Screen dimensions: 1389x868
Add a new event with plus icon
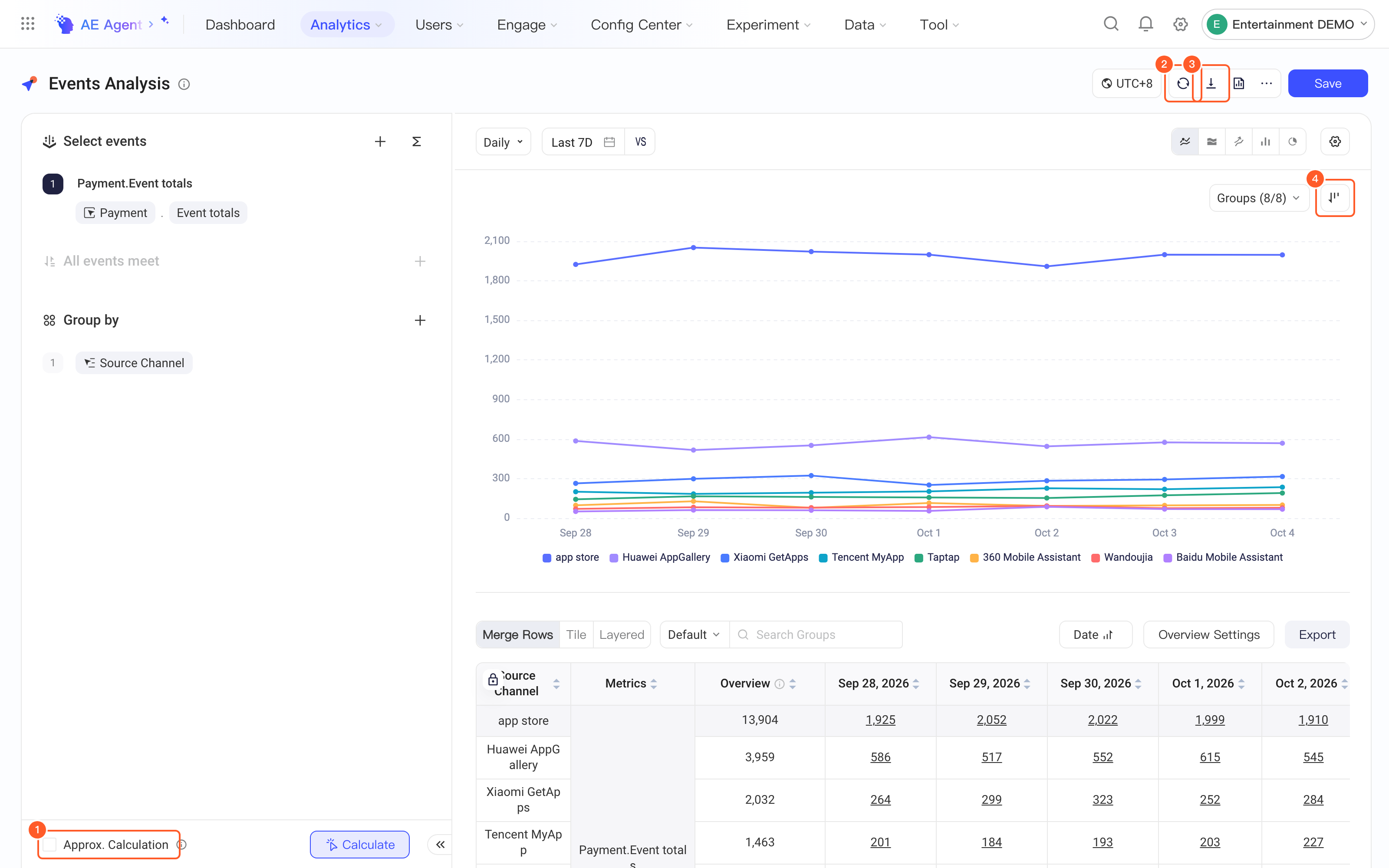coord(380,142)
